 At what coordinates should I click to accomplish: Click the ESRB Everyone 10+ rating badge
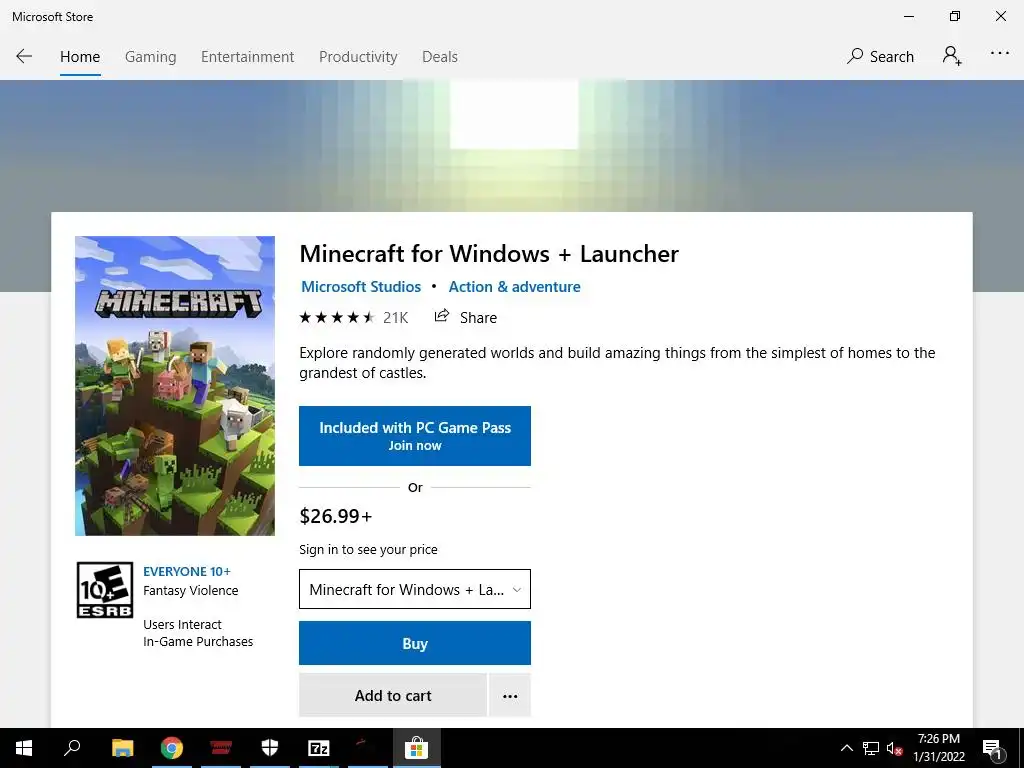point(104,590)
